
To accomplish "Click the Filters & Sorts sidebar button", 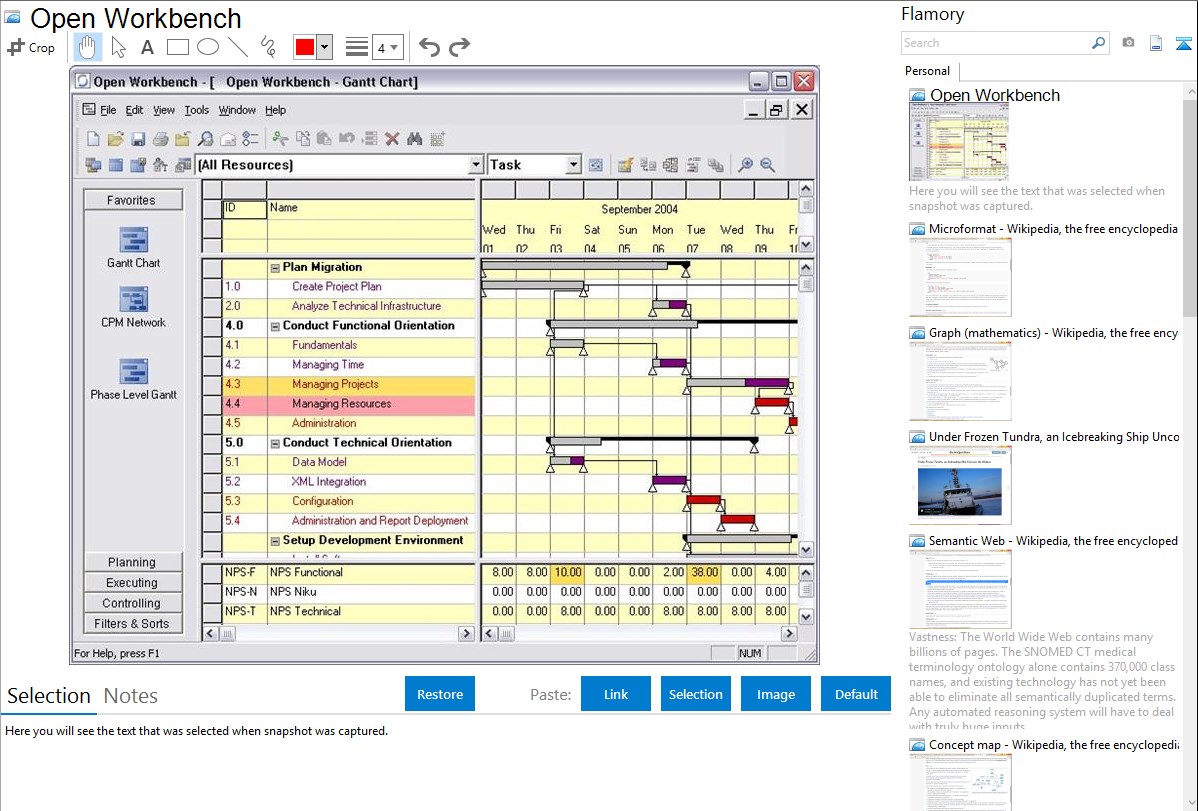I will tap(133, 624).
